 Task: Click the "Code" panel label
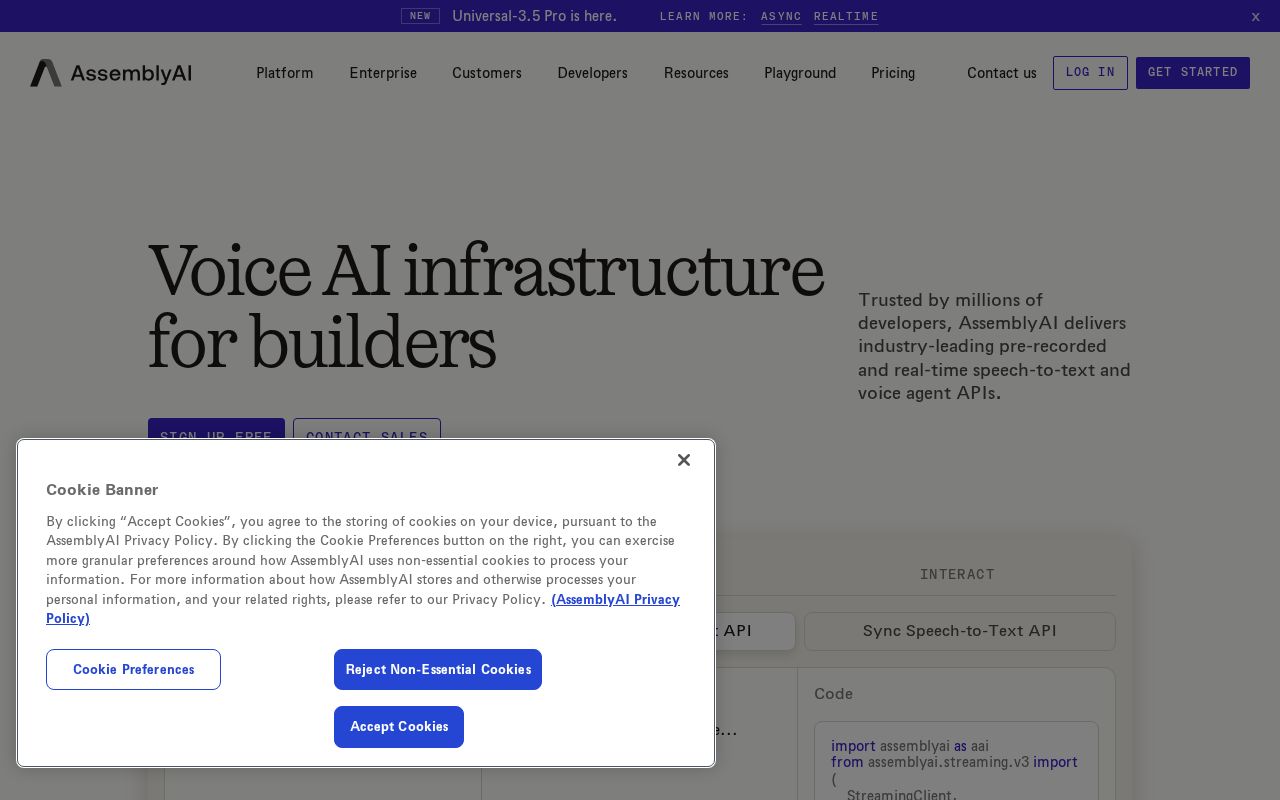point(833,694)
